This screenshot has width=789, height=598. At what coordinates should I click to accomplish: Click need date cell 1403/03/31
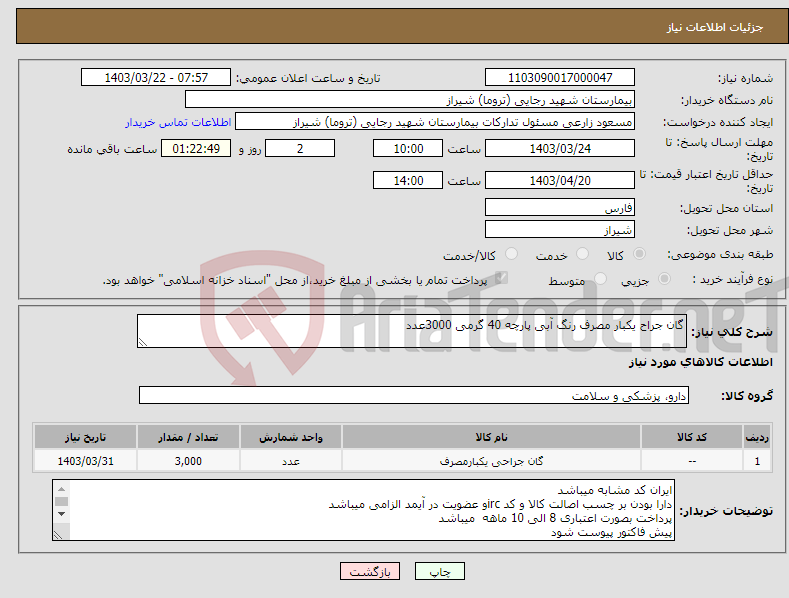85,461
